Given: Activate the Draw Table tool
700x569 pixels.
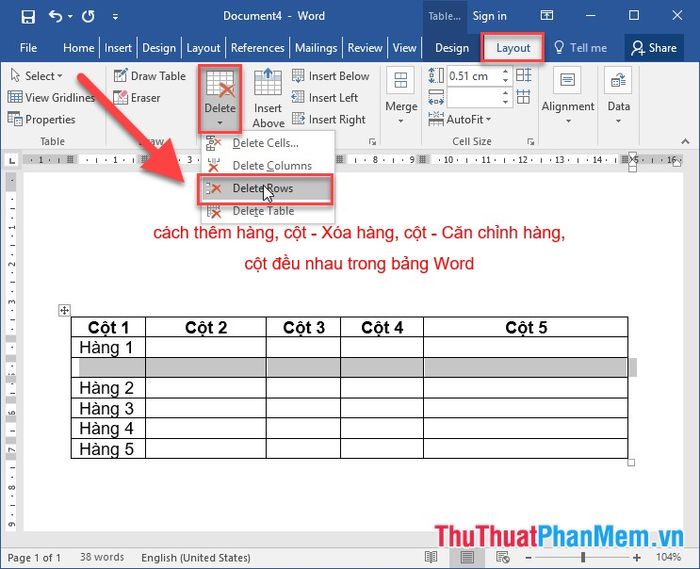Looking at the screenshot, I should coord(150,76).
